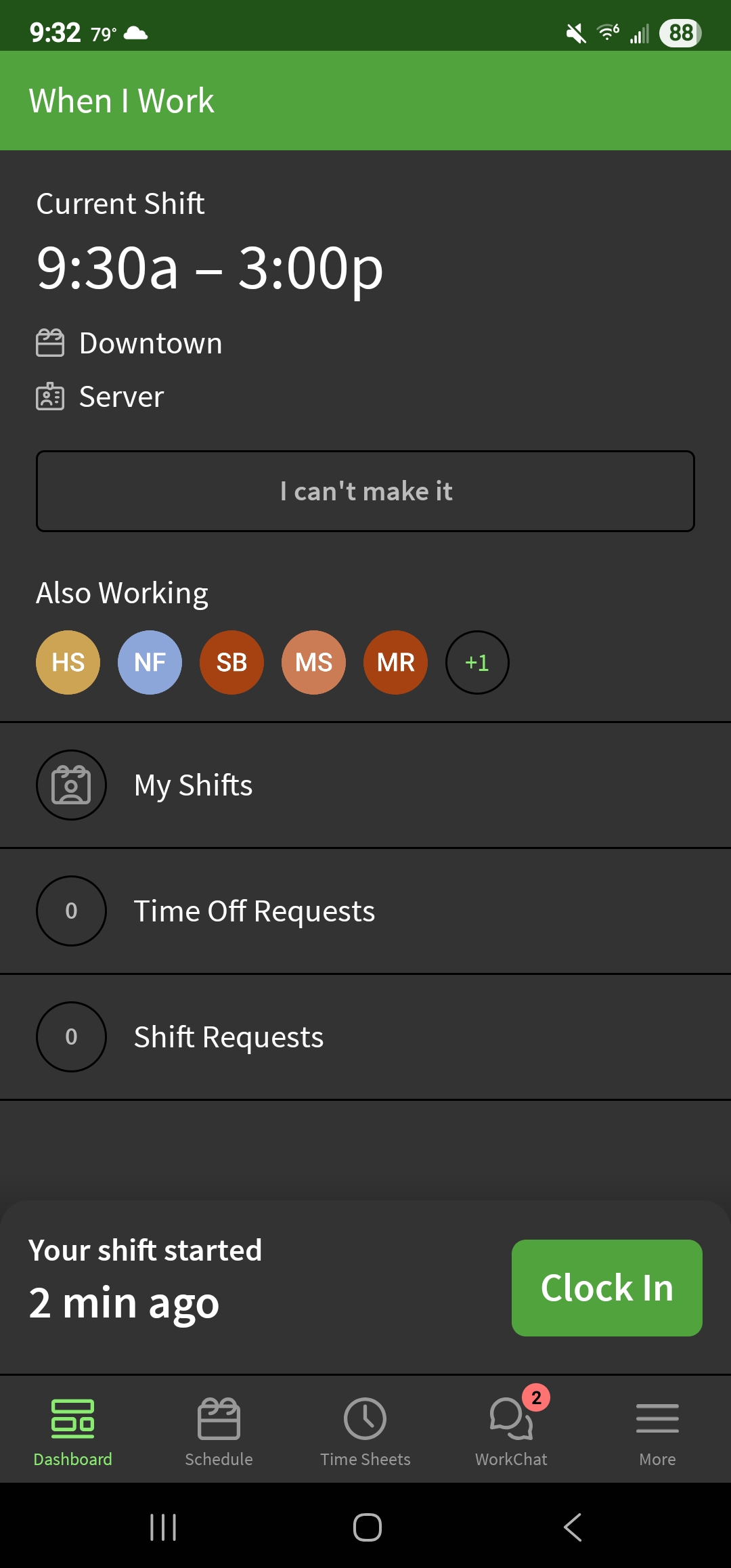Open the More menu icon

pos(657,1418)
